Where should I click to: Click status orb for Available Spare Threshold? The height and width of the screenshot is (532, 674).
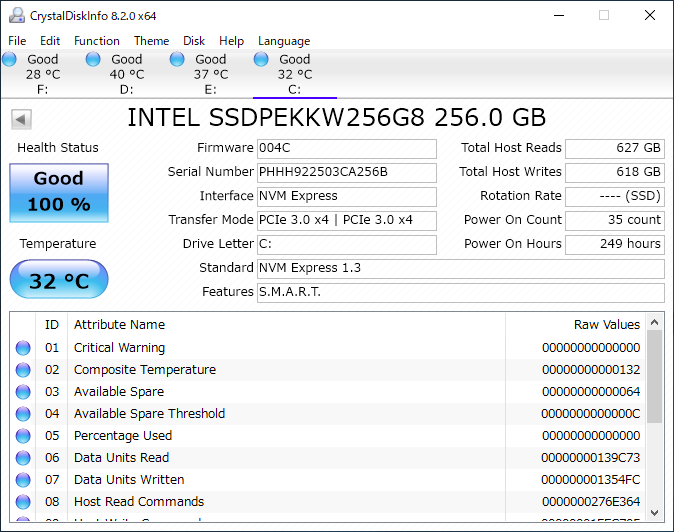point(23,413)
